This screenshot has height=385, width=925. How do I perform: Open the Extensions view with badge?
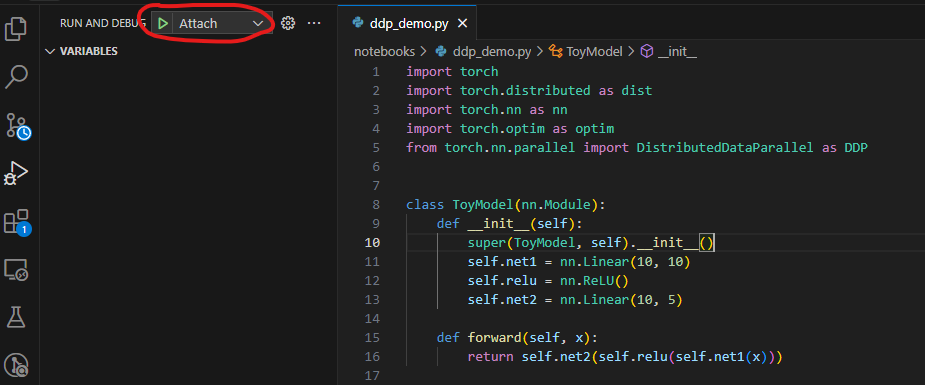point(17,222)
